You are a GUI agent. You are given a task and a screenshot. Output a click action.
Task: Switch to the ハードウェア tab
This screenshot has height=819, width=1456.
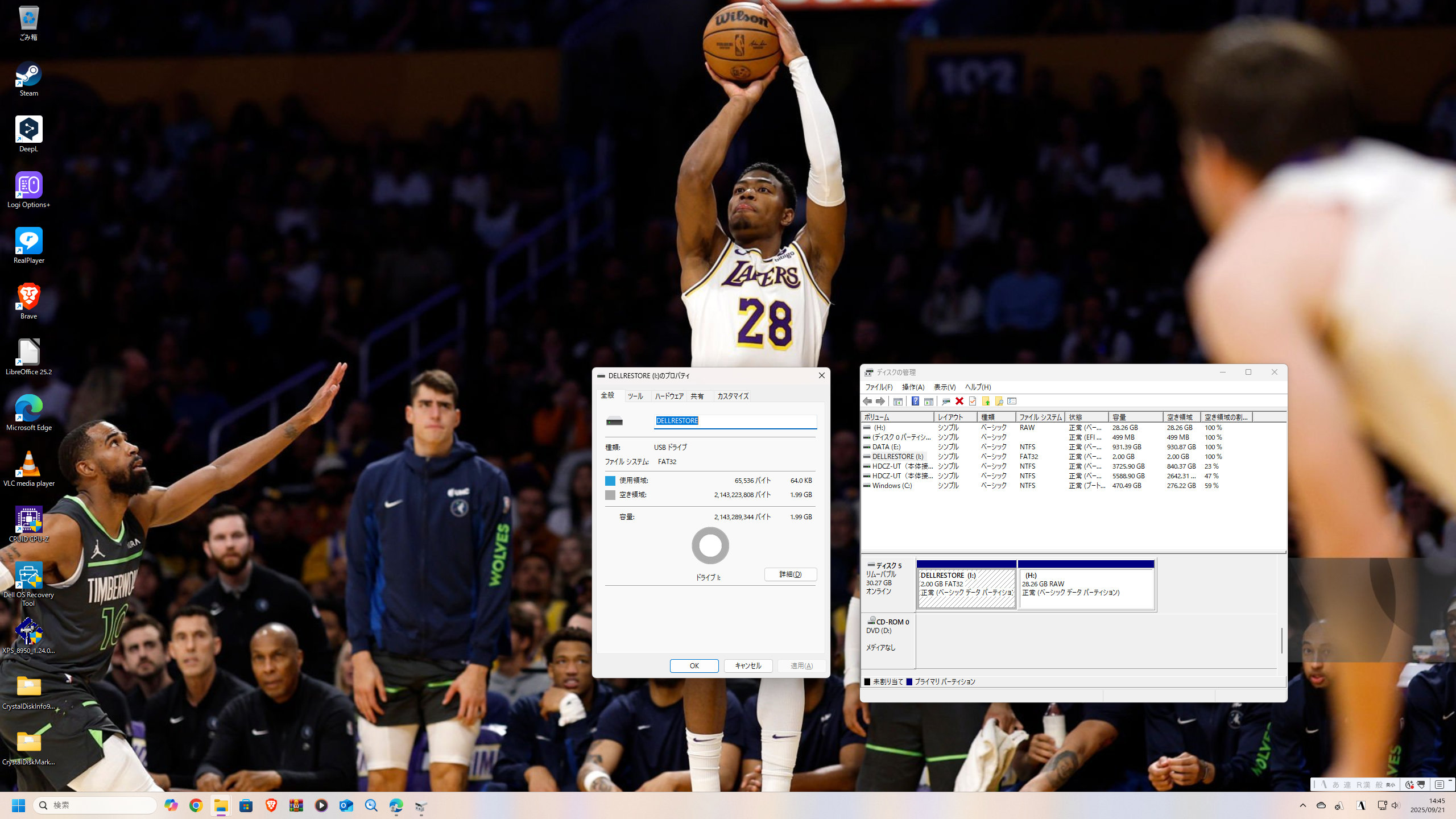click(669, 396)
